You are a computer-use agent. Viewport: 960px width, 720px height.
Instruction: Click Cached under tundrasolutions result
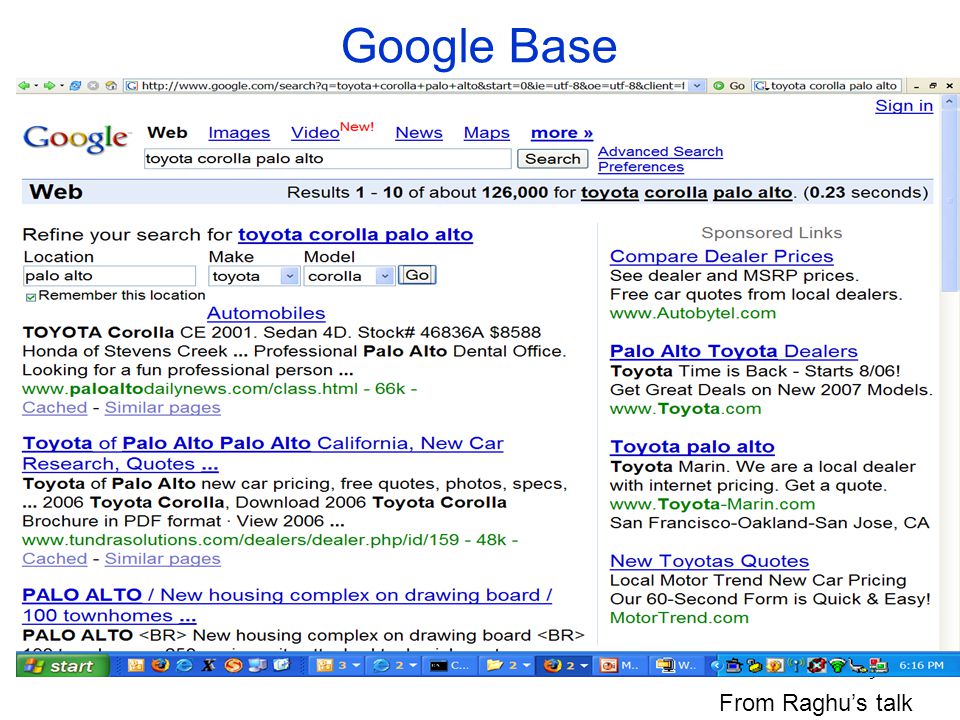[x=54, y=559]
